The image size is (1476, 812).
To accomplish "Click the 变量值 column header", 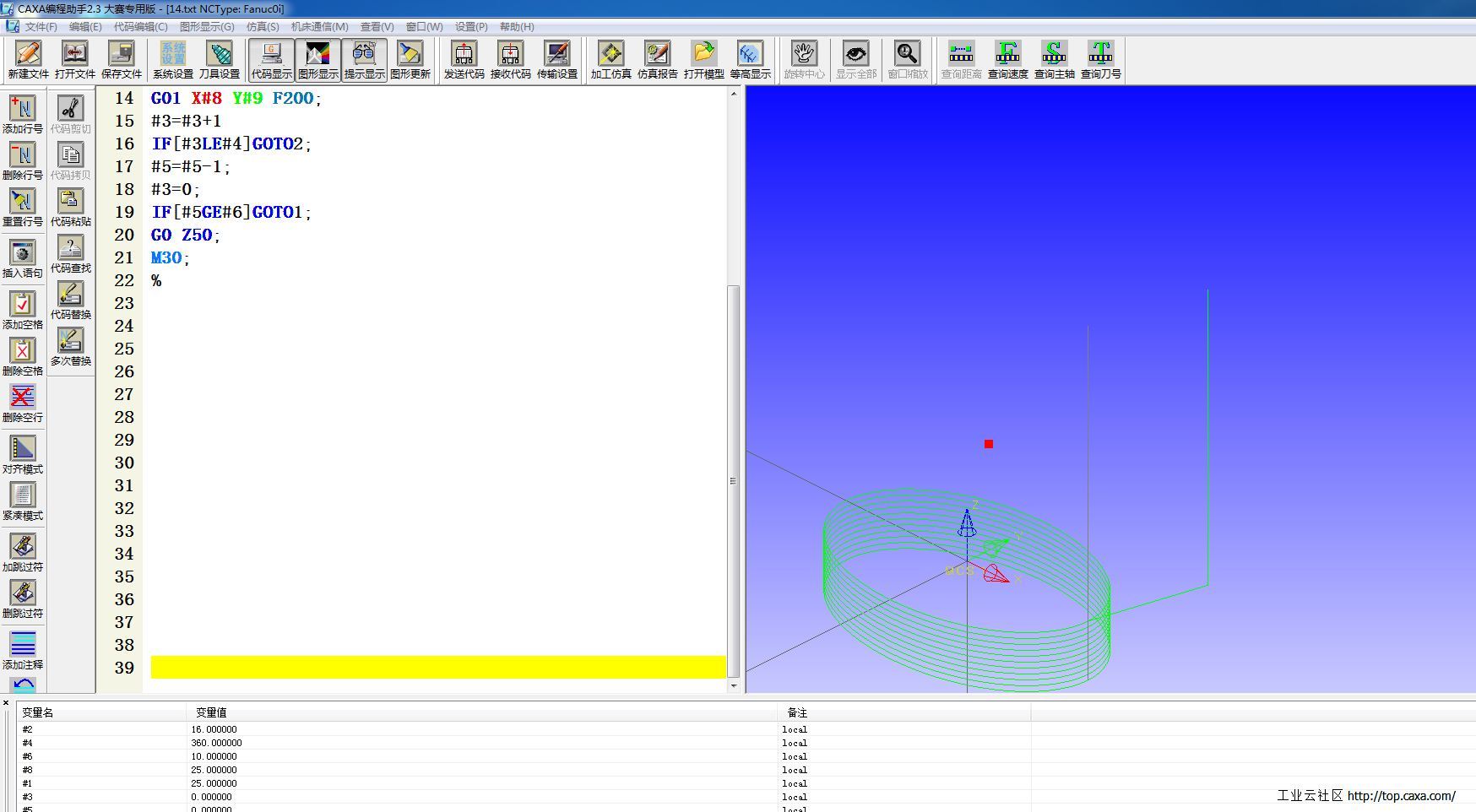I will [x=211, y=712].
